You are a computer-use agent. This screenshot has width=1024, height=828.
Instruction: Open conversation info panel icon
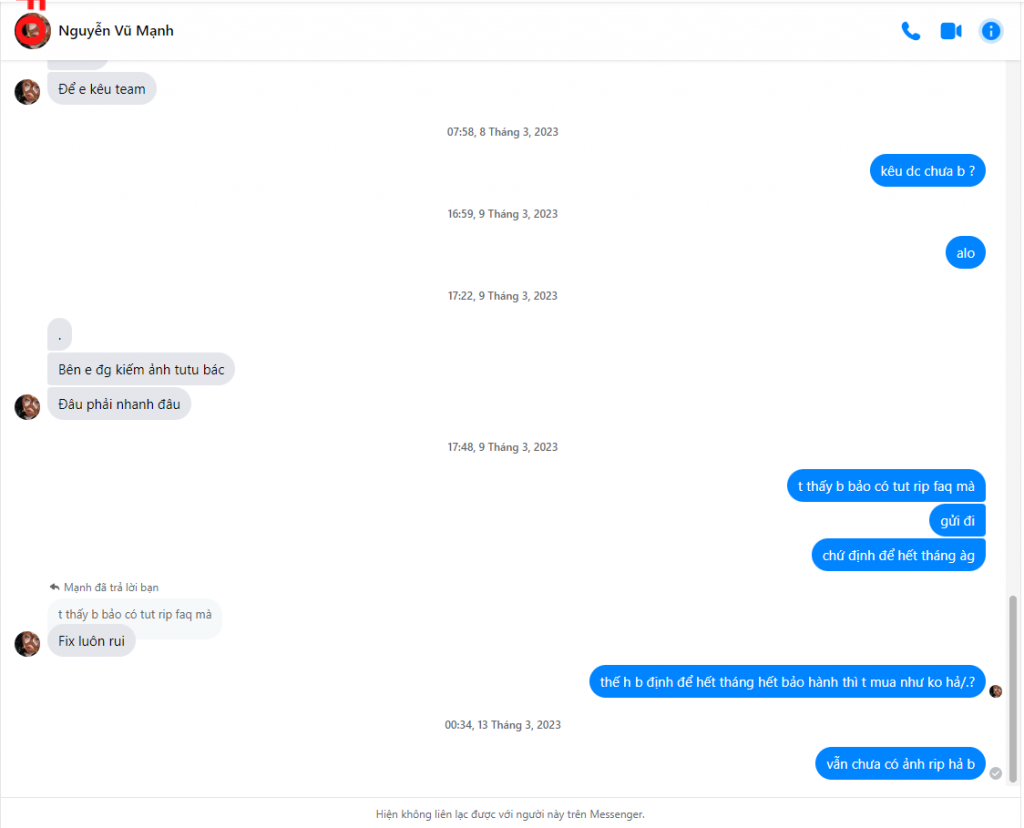tap(991, 31)
